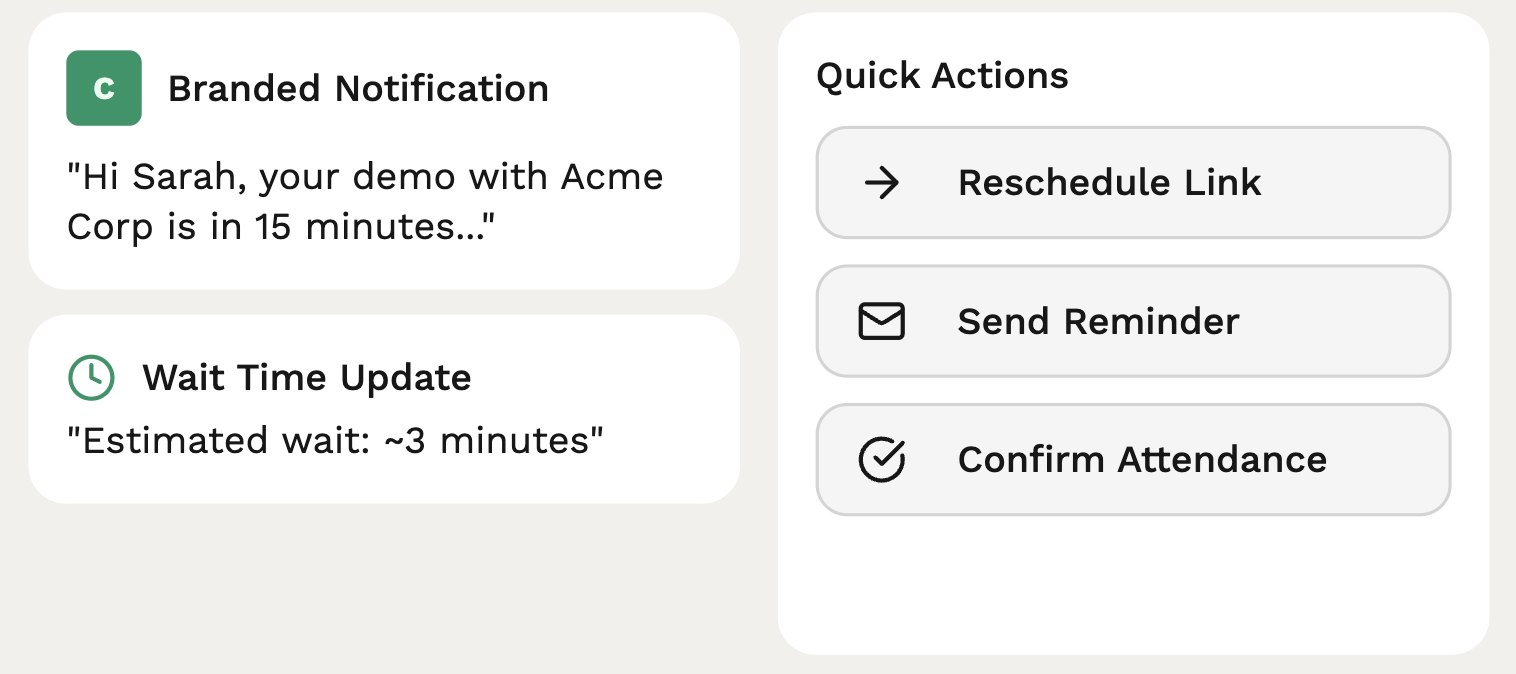Click the Wait Time Update heading
The height and width of the screenshot is (674, 1516).
(x=306, y=378)
